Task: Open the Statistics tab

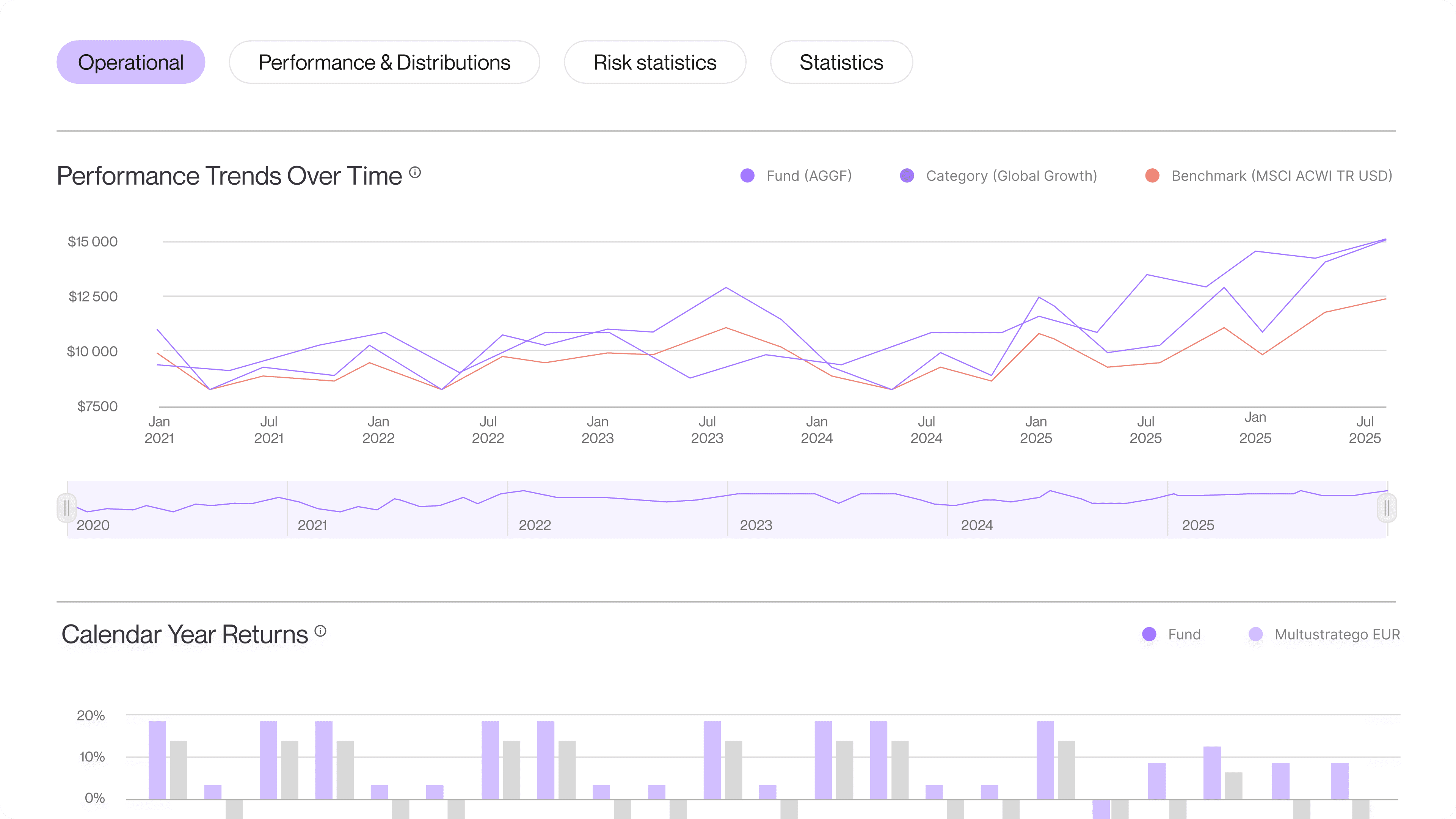Action: [841, 62]
